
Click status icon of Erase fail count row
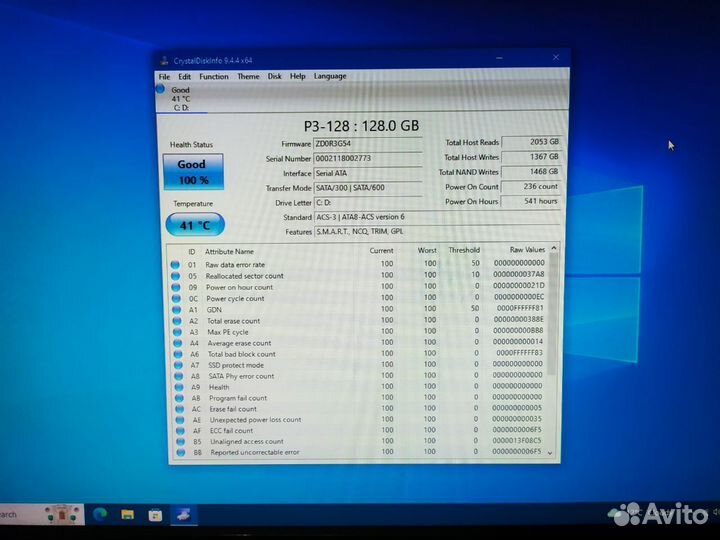coord(180,409)
